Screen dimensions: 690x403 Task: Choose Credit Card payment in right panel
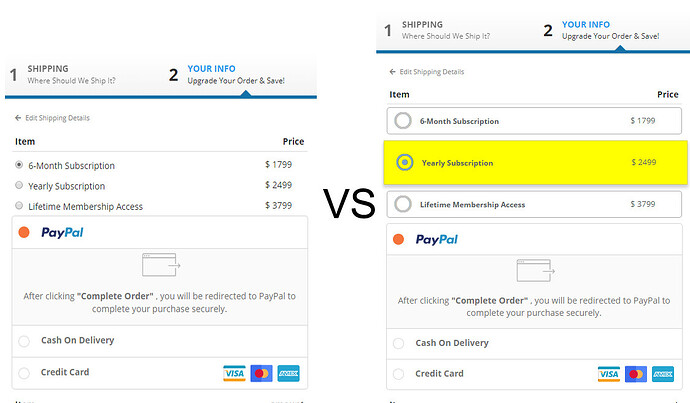click(398, 374)
